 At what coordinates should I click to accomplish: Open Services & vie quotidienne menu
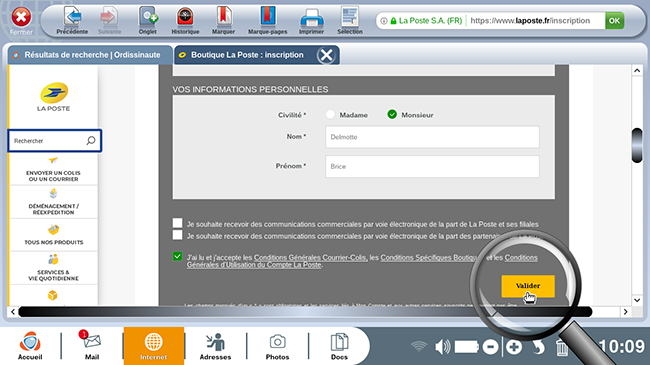pyautogui.click(x=53, y=268)
